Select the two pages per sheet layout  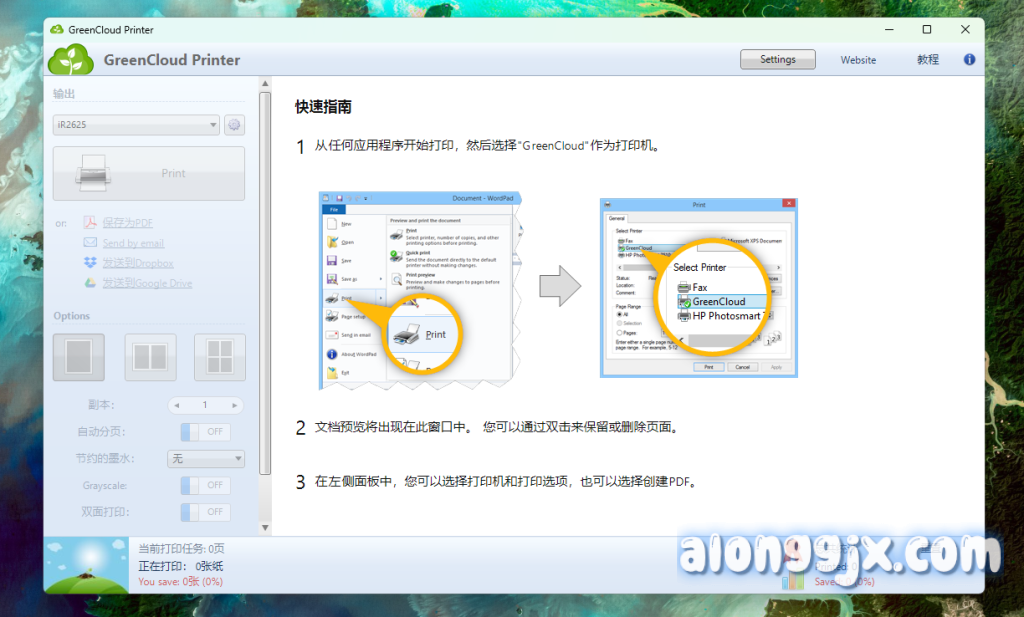[x=150, y=357]
